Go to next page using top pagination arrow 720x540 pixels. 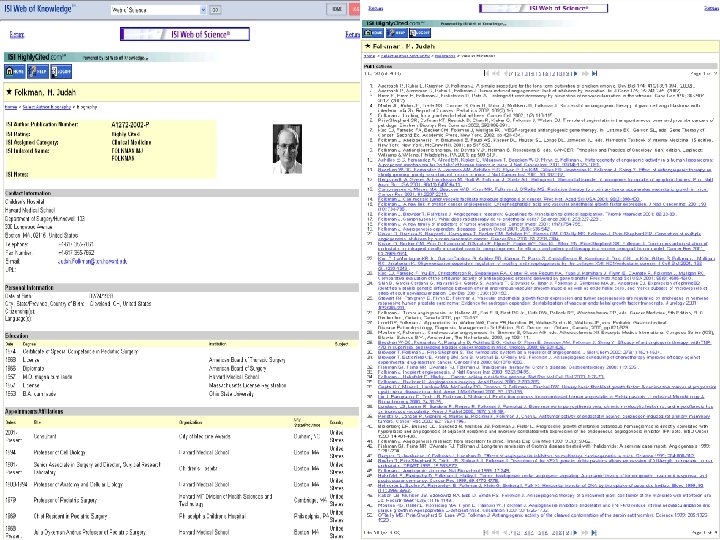[576, 73]
